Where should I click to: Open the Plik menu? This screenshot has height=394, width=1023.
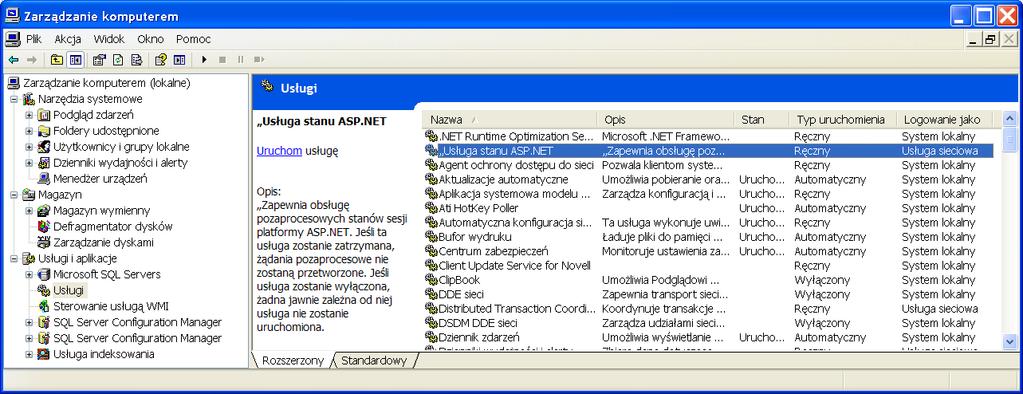pyautogui.click(x=34, y=39)
